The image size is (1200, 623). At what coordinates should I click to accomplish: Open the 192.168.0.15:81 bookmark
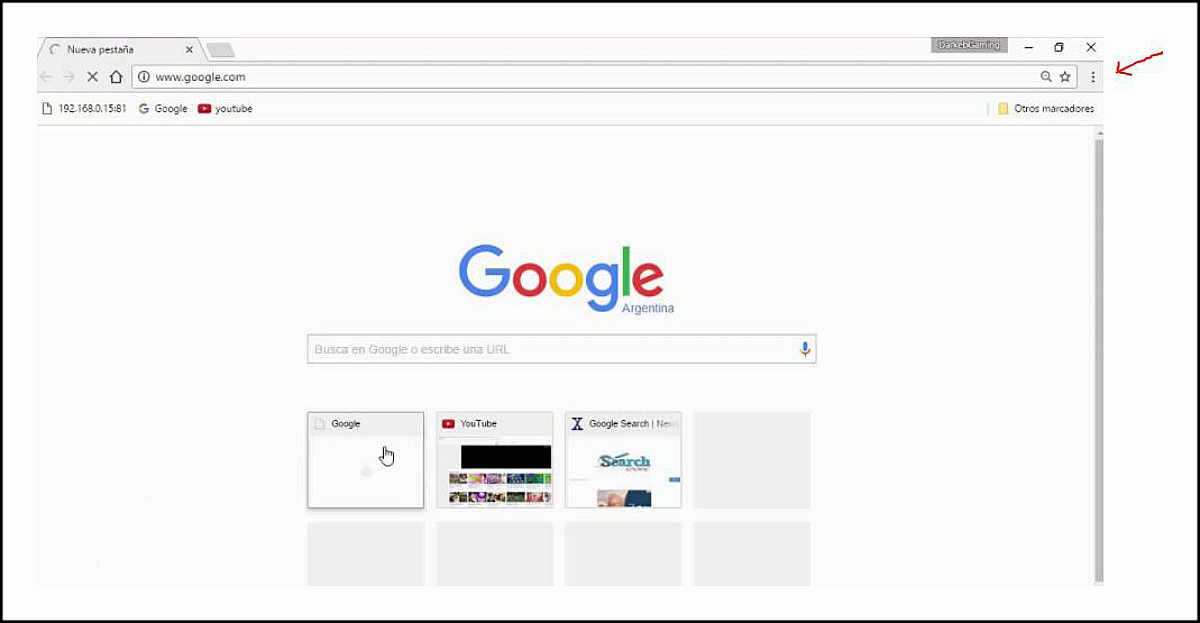[84, 109]
